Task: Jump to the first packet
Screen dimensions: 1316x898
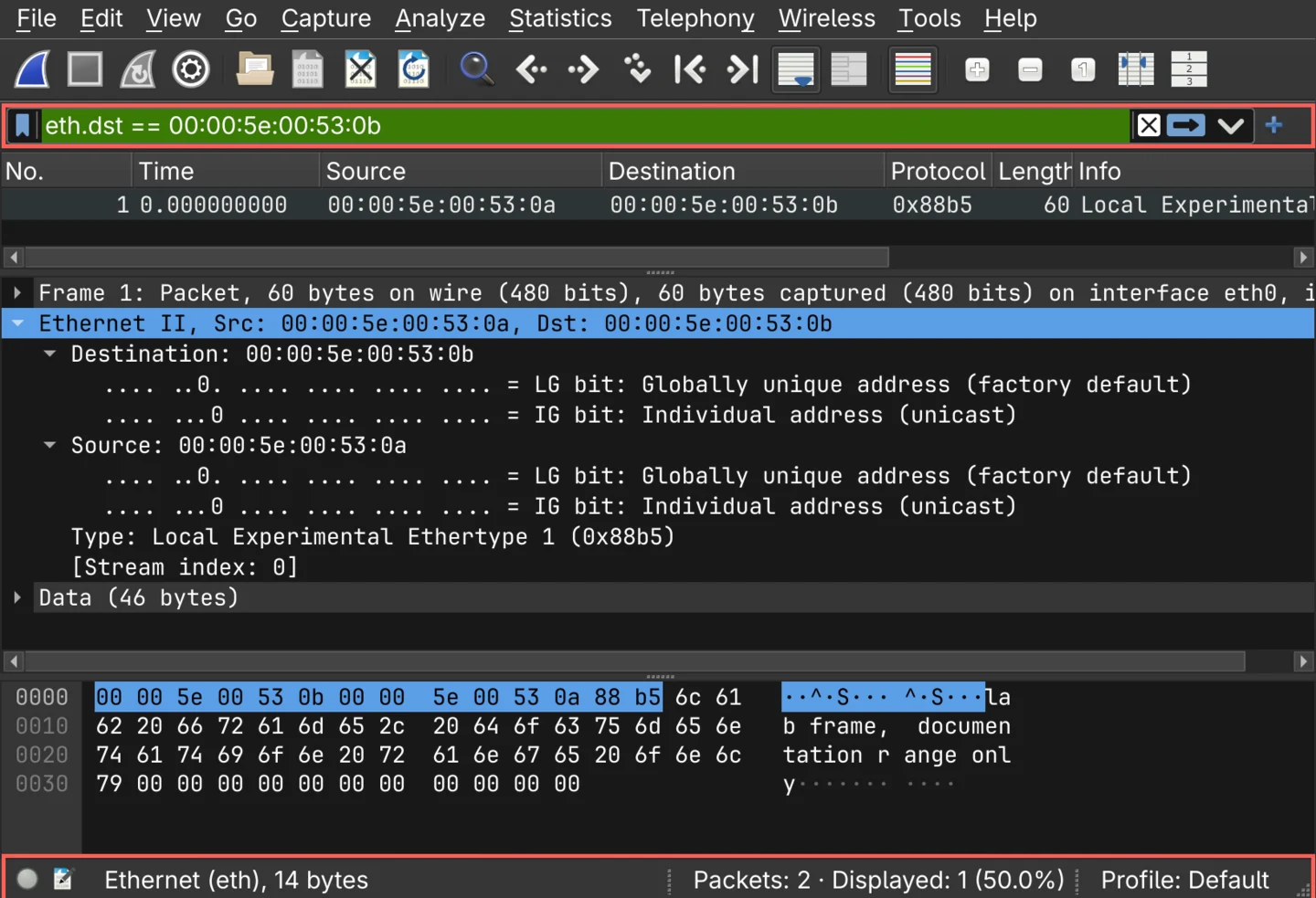Action: pos(690,69)
